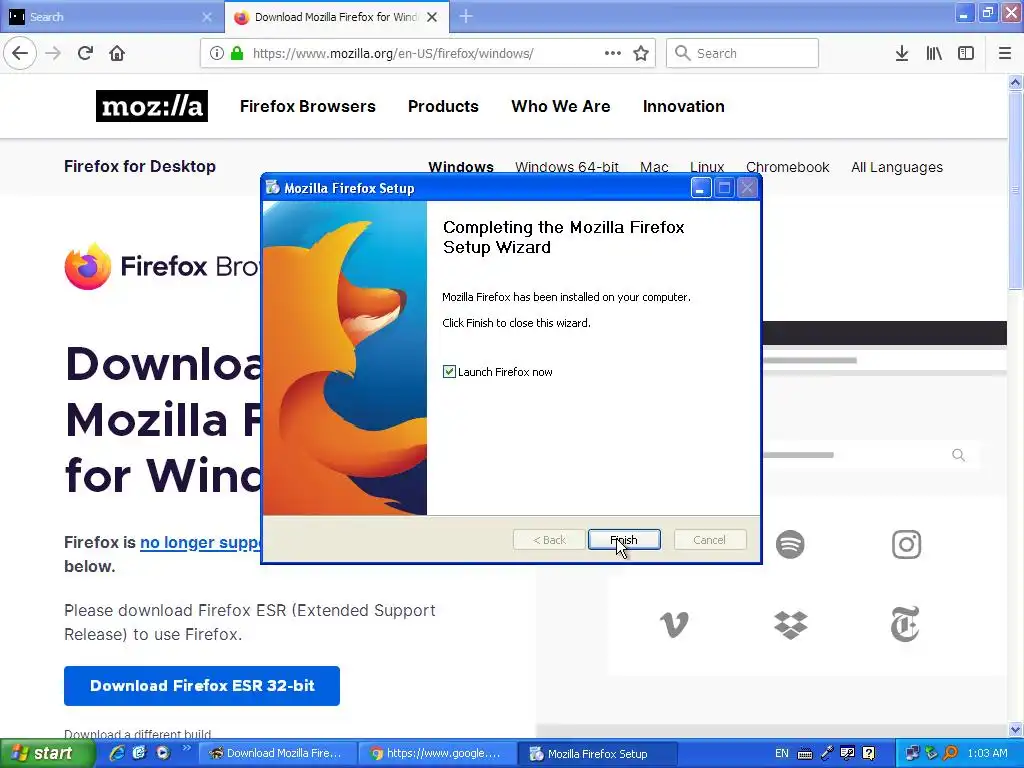Click page scrollbar down arrow
This screenshot has width=1024, height=768.
pyautogui.click(x=1016, y=729)
